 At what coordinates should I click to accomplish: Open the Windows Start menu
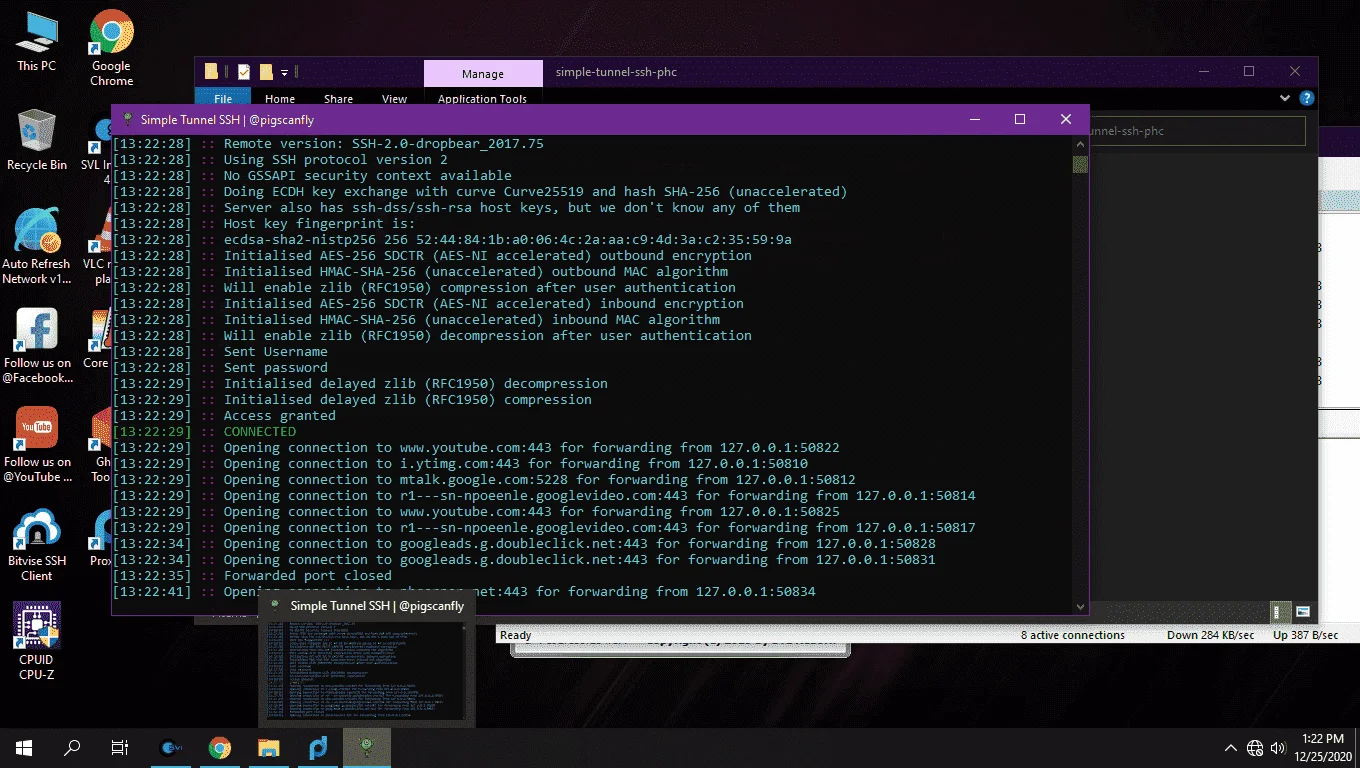pyautogui.click(x=24, y=747)
